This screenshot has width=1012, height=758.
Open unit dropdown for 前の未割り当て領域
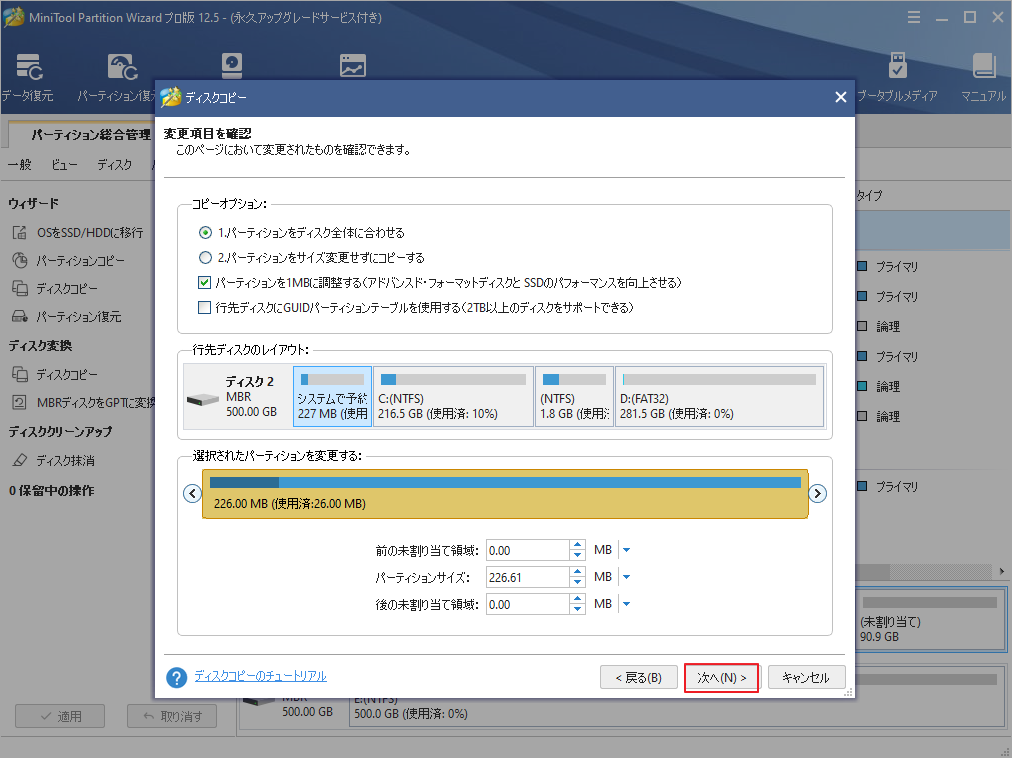click(x=627, y=550)
